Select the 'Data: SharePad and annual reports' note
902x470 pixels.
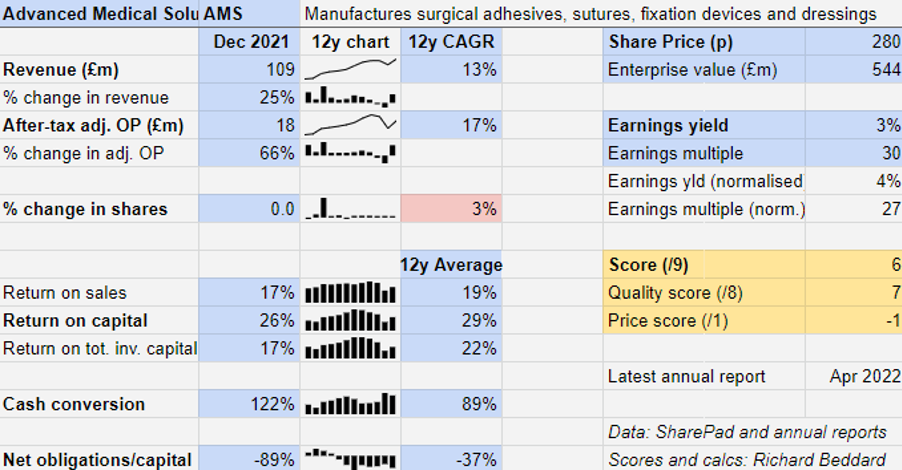(x=747, y=432)
